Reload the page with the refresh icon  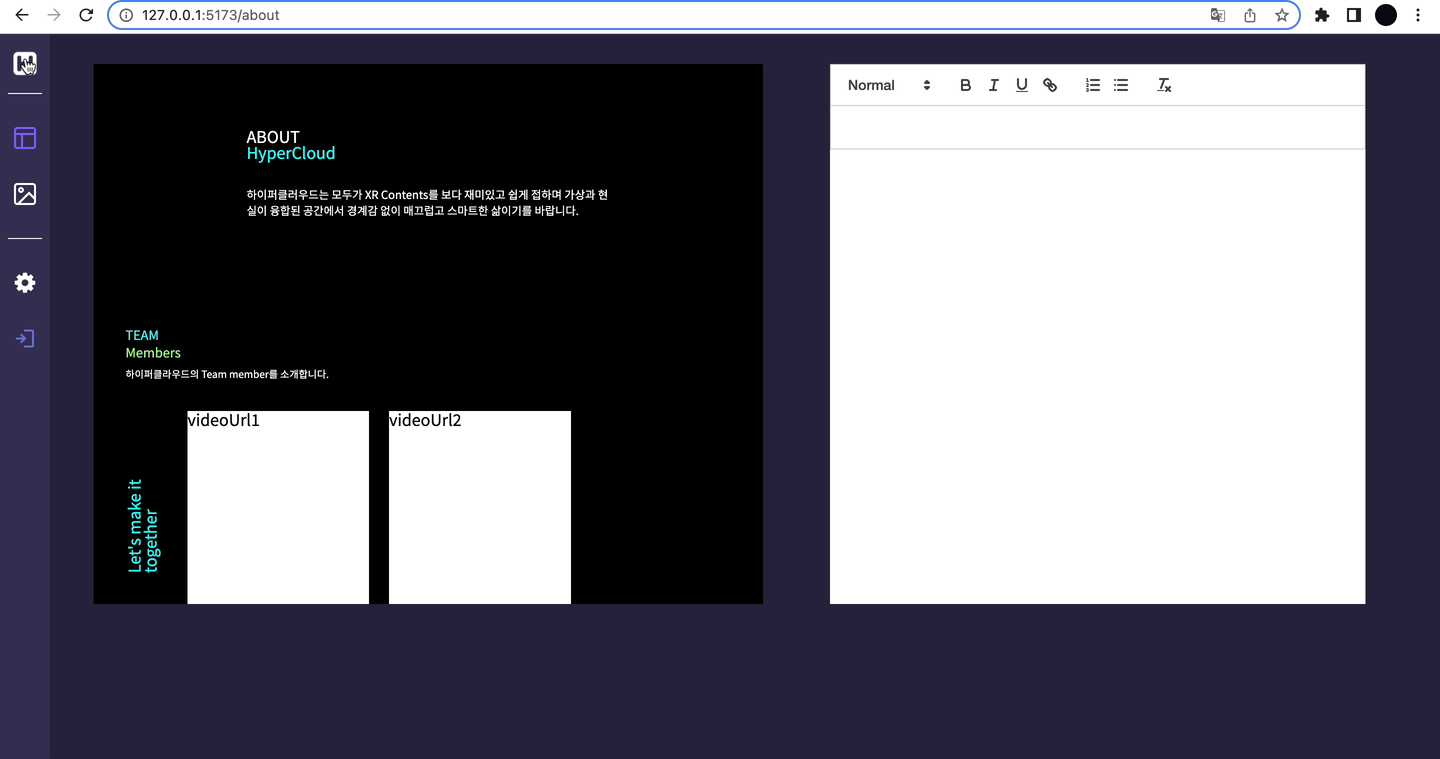[x=86, y=15]
